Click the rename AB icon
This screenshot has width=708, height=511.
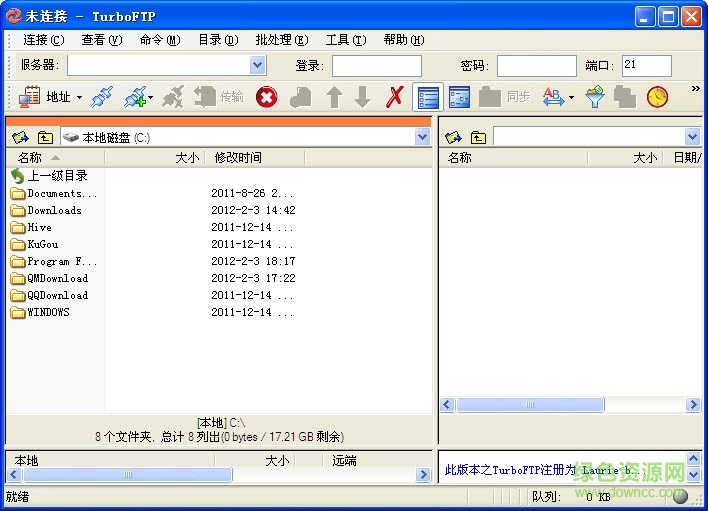point(553,97)
